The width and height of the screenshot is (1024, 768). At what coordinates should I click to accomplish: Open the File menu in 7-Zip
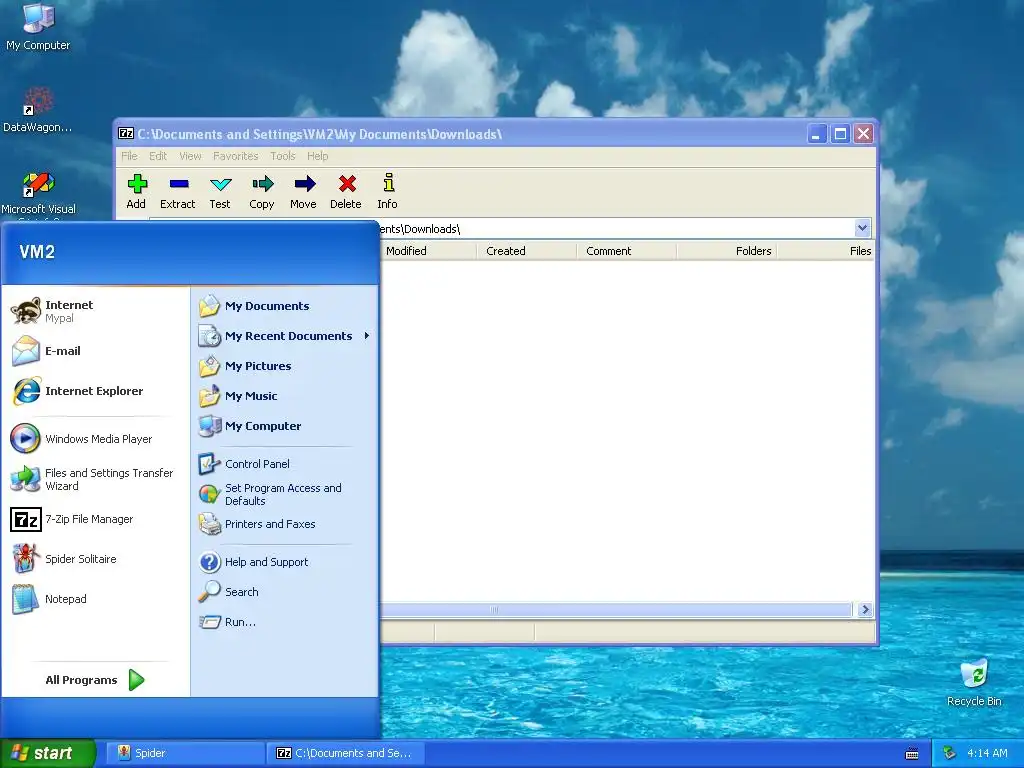coord(129,156)
